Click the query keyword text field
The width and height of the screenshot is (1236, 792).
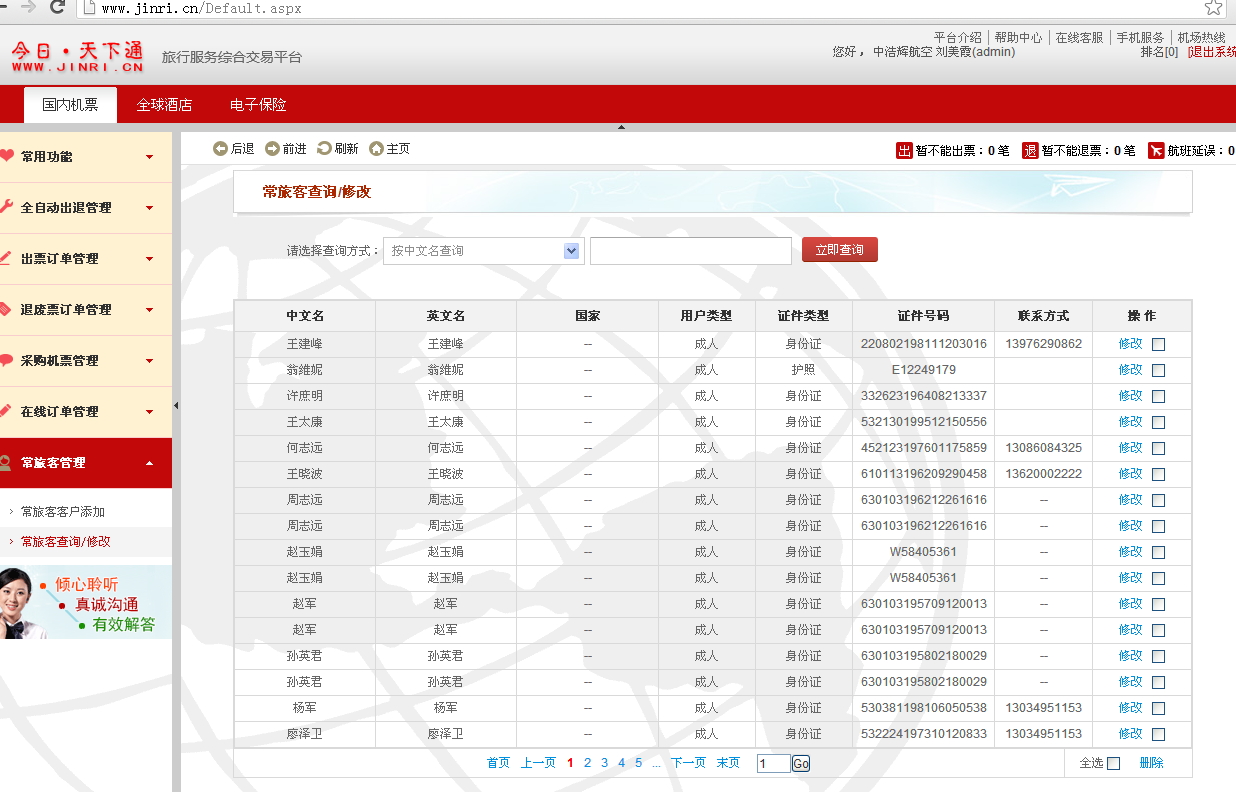(691, 251)
